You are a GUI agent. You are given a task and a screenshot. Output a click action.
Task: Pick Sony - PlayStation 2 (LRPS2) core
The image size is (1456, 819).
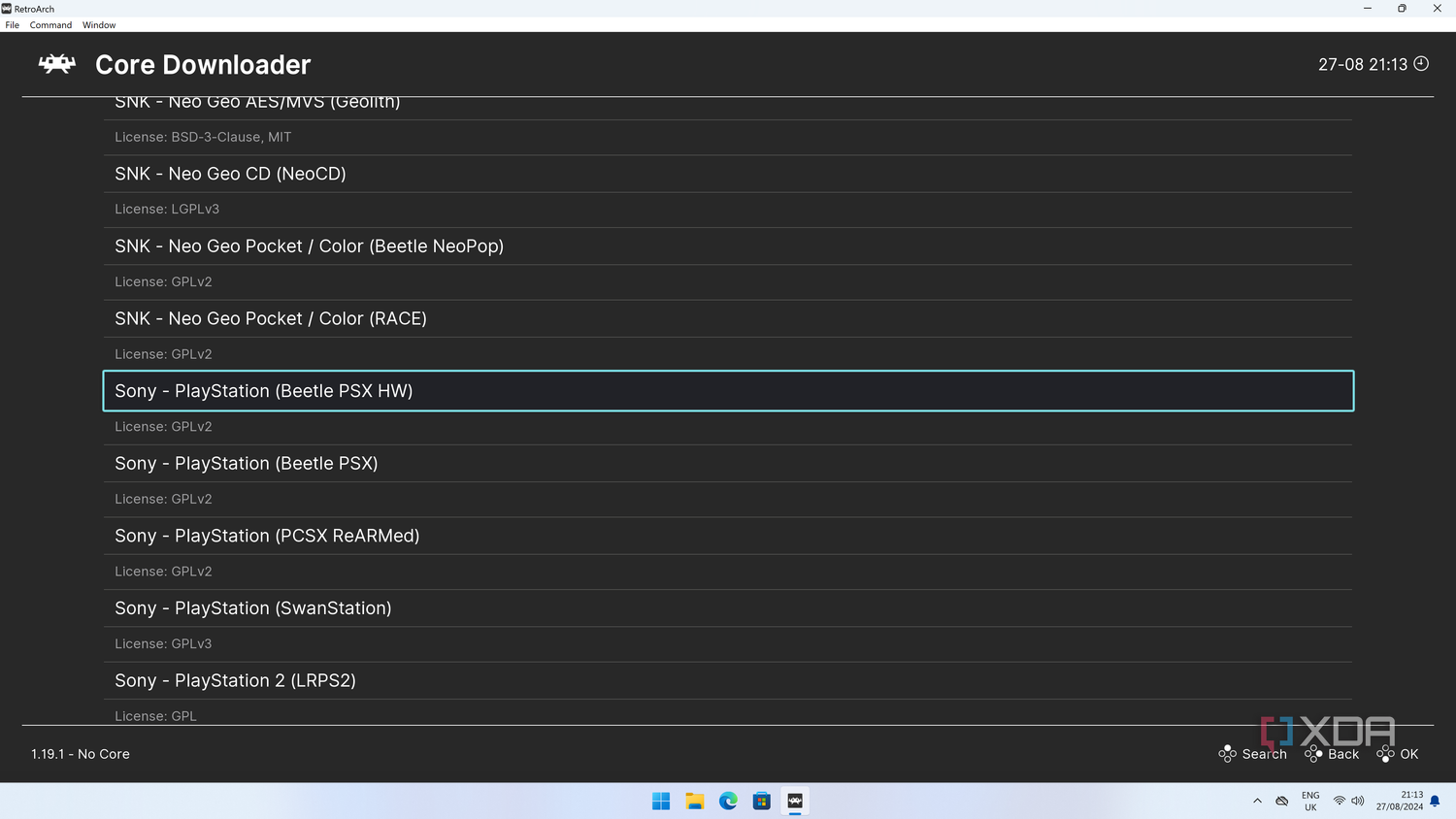728,680
